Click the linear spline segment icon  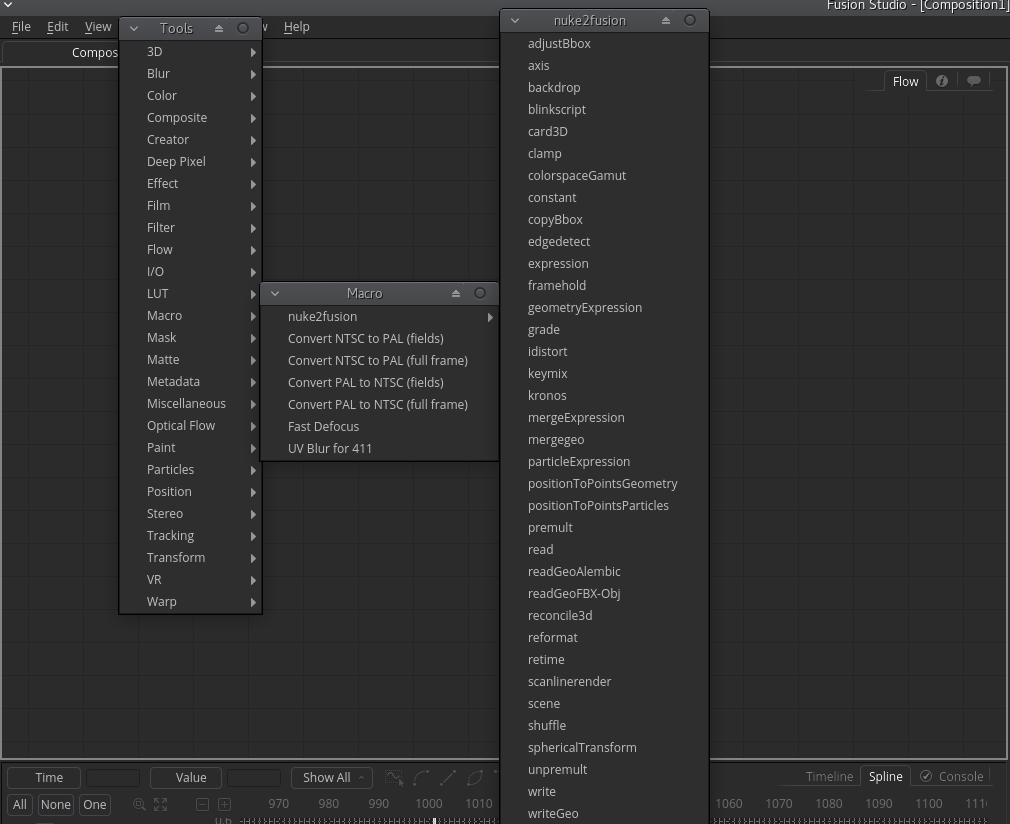tap(448, 778)
